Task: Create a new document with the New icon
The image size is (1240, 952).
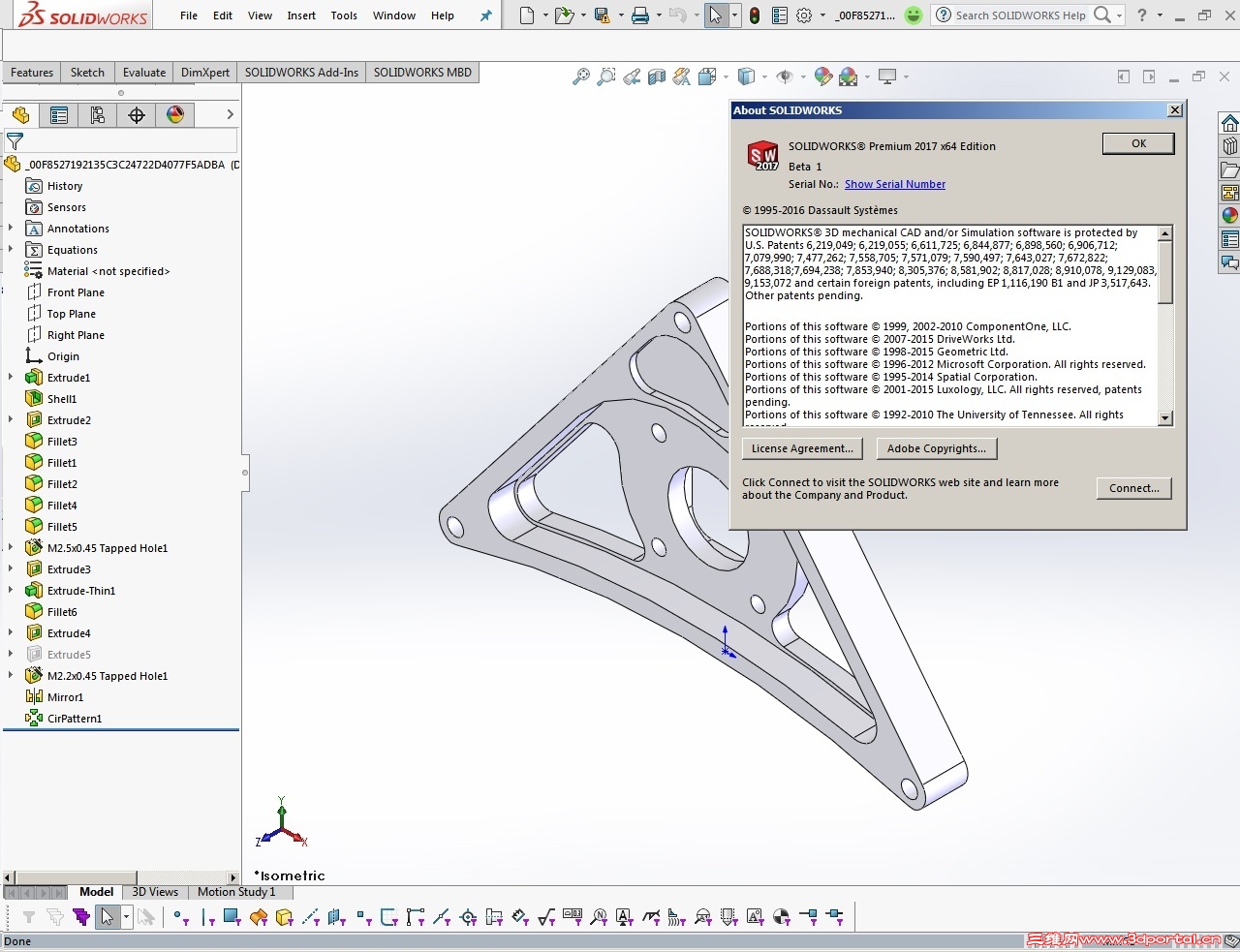Action: [x=527, y=15]
